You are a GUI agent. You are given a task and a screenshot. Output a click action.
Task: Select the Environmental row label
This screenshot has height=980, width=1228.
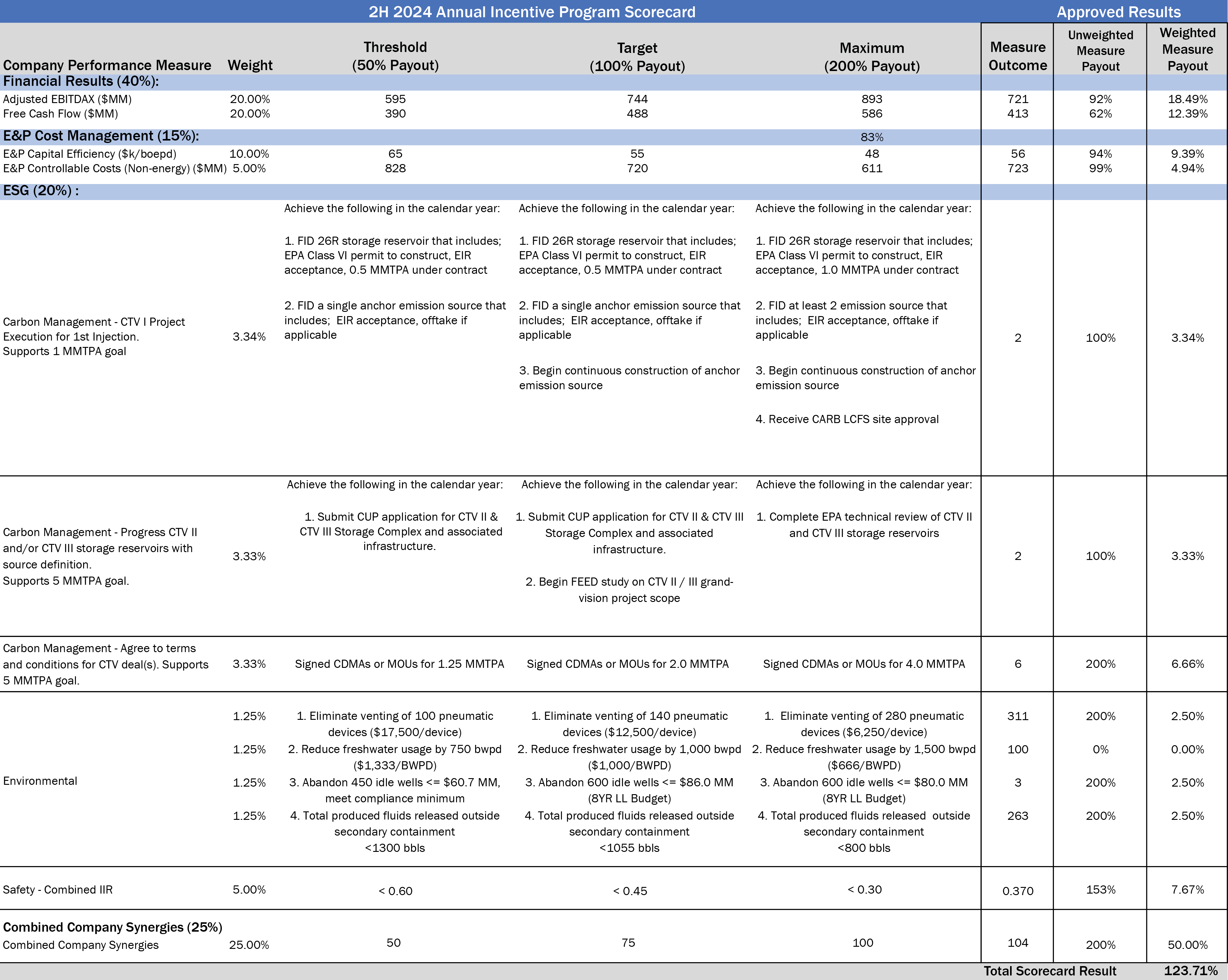point(40,781)
